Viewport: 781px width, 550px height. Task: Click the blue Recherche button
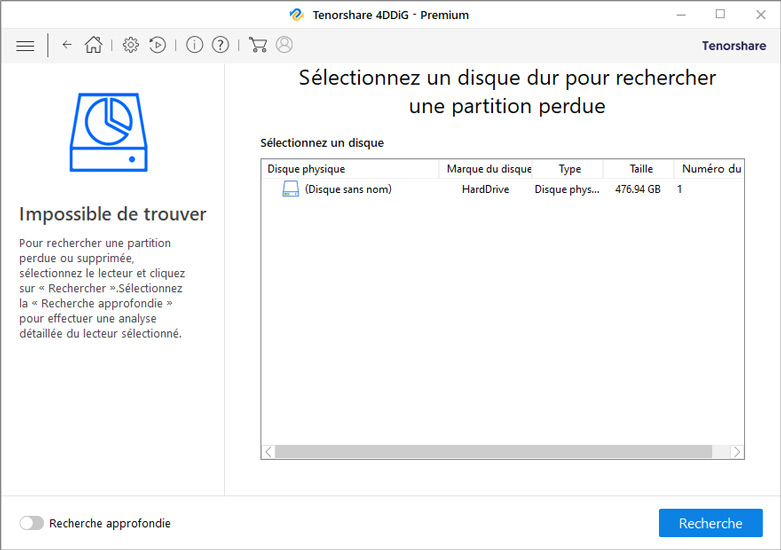(710, 523)
